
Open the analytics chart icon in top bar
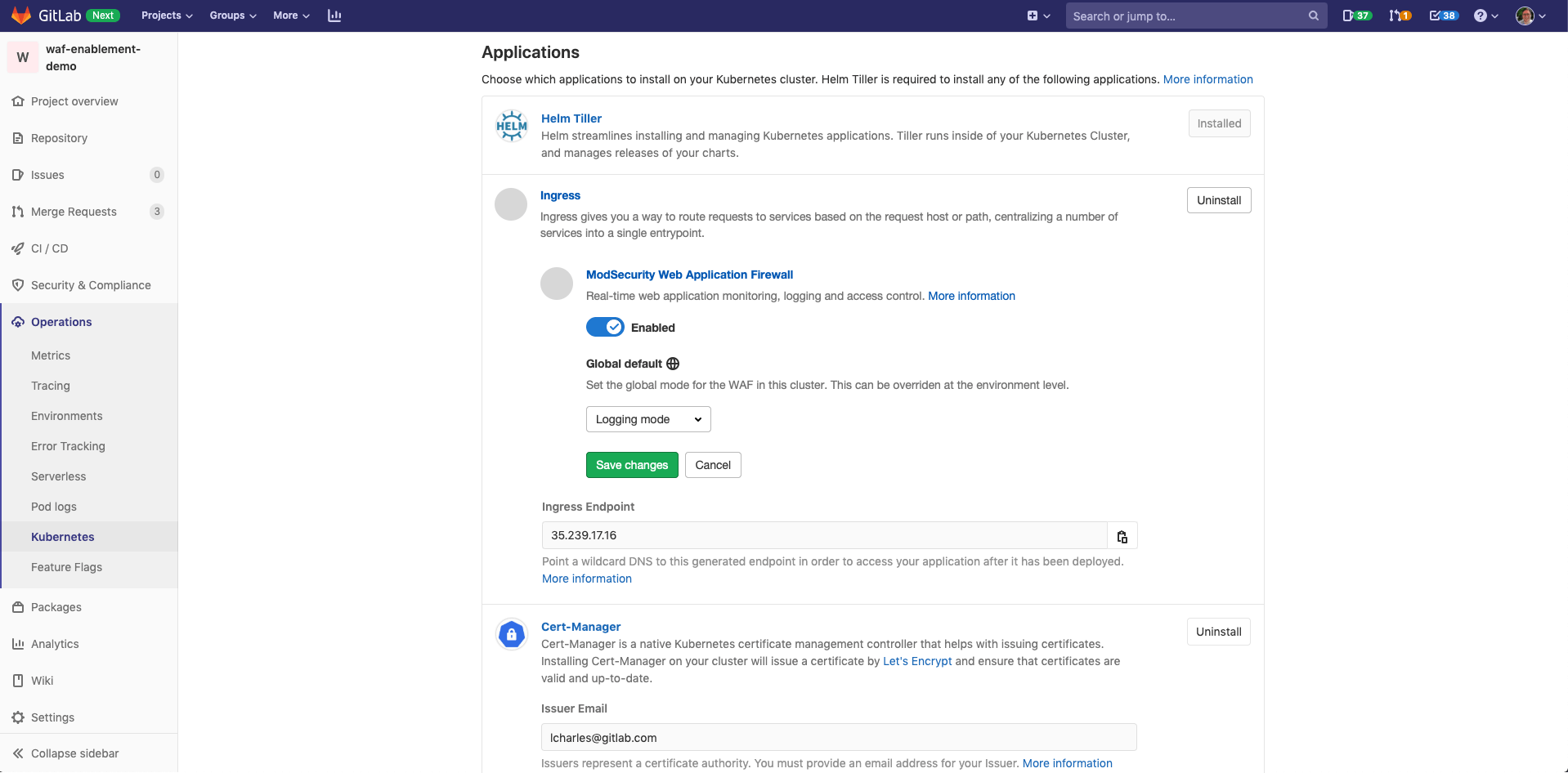click(x=334, y=15)
